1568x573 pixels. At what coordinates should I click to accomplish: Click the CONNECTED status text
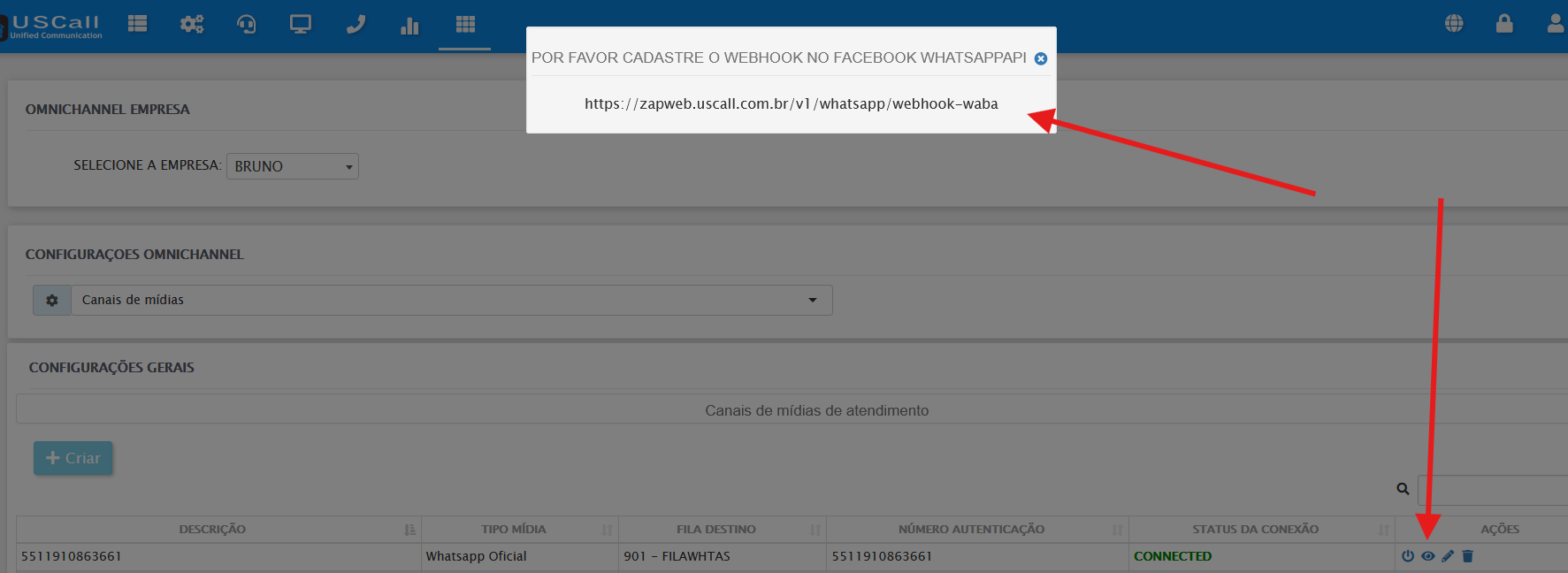[x=1173, y=556]
